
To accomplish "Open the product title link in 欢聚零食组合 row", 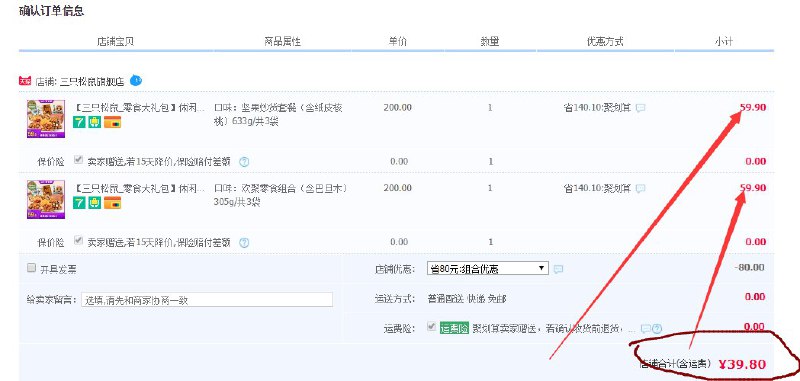I will coord(139,188).
